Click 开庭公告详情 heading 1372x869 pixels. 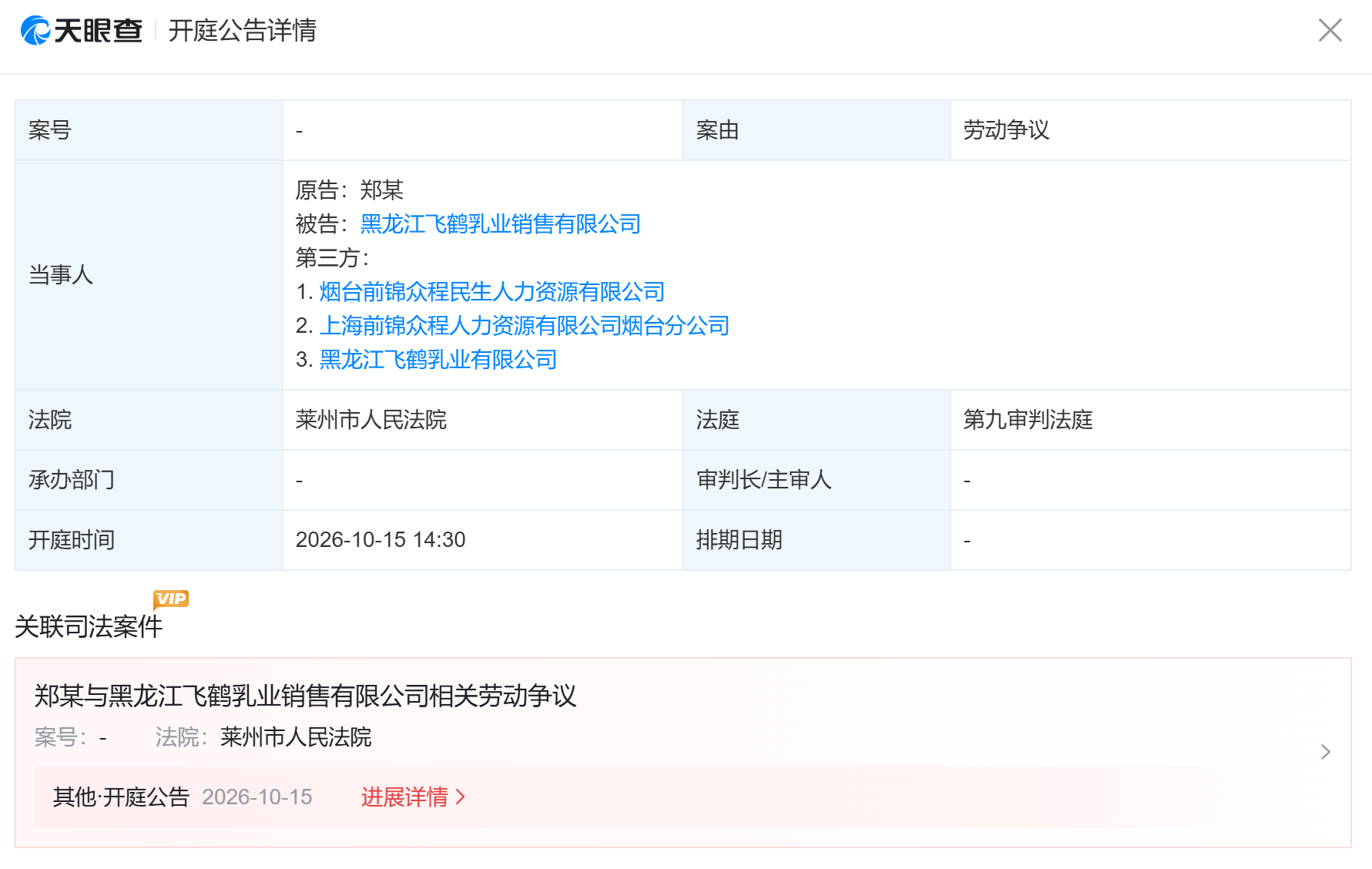[242, 31]
